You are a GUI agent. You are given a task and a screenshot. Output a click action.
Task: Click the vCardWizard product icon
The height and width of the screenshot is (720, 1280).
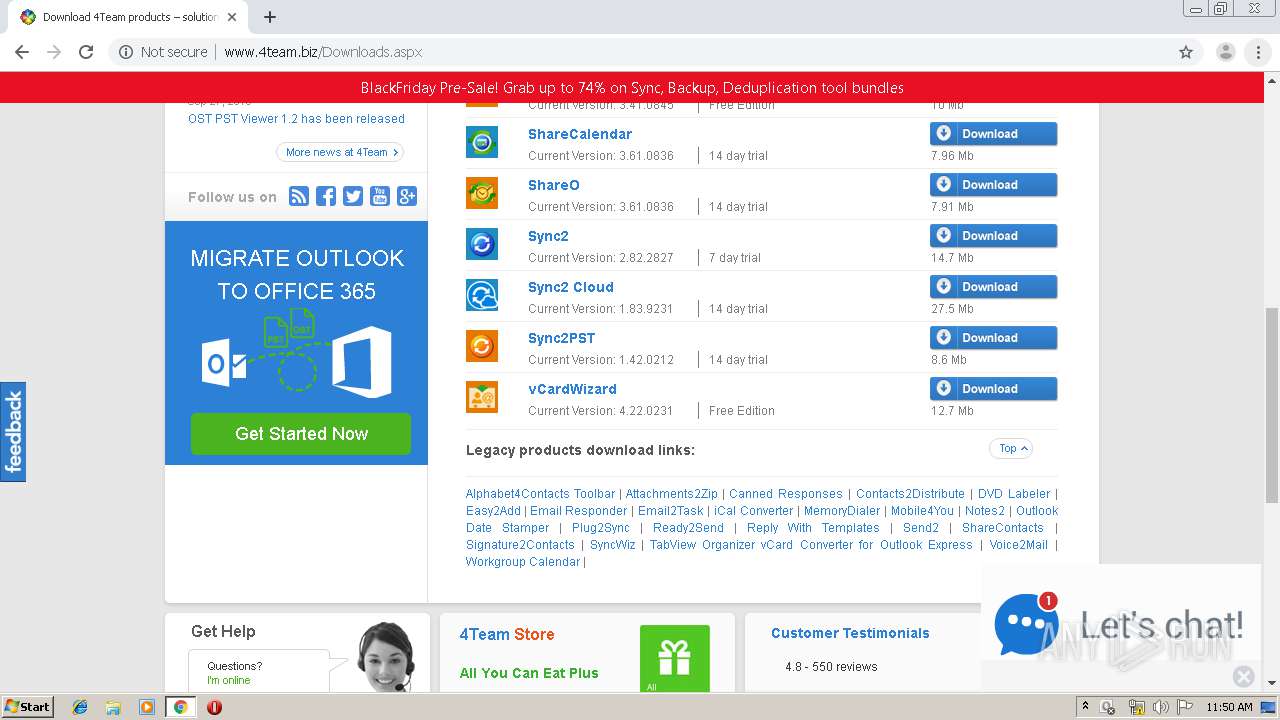click(x=482, y=397)
